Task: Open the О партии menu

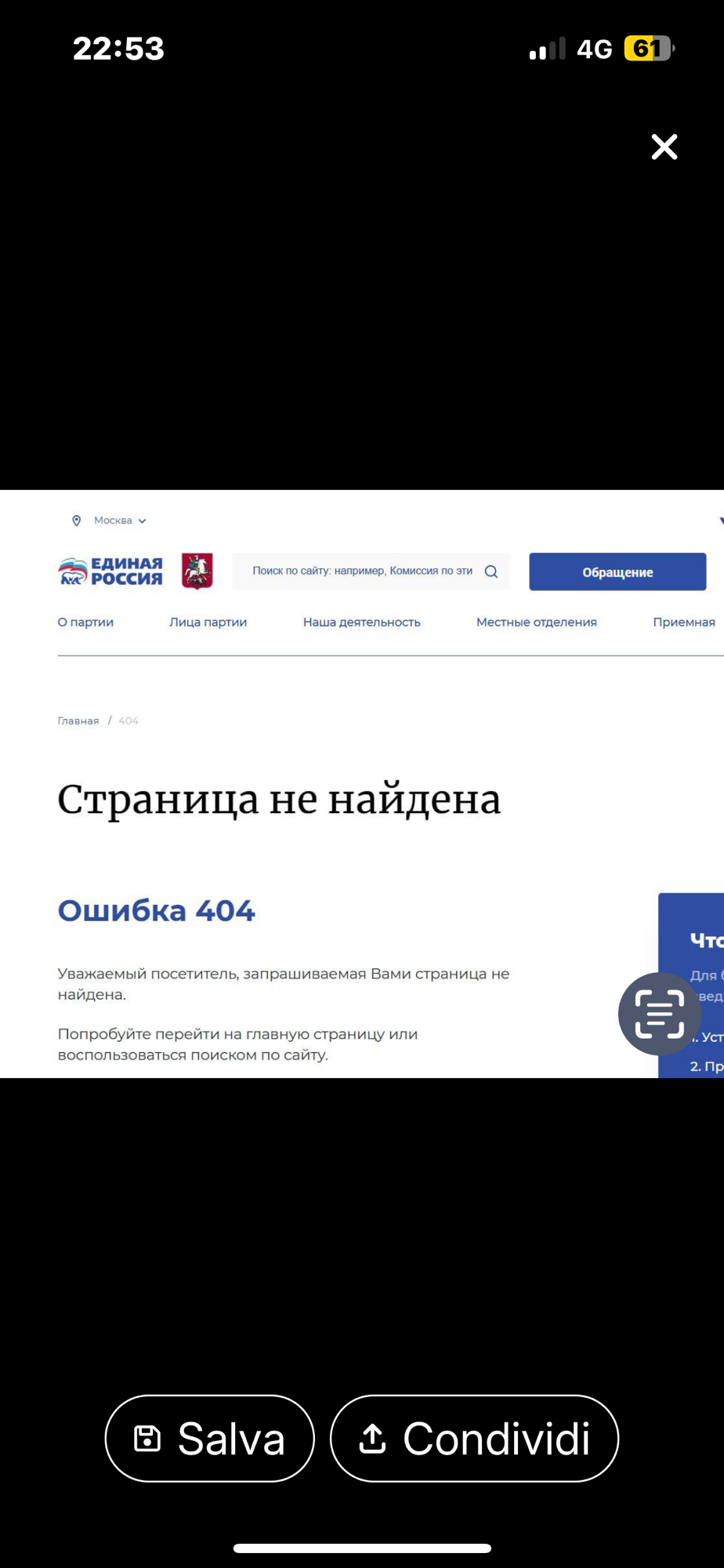Action: pos(85,622)
